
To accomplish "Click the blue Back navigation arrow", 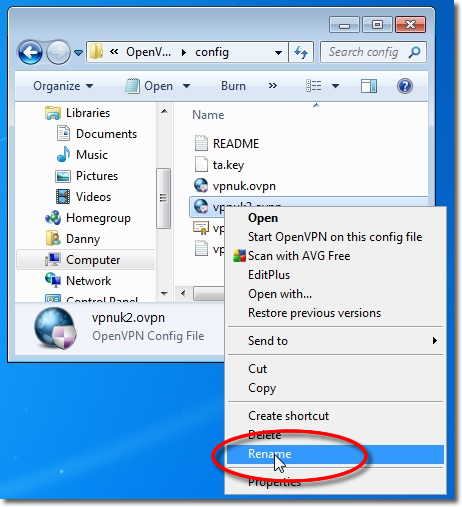I will [x=30, y=52].
